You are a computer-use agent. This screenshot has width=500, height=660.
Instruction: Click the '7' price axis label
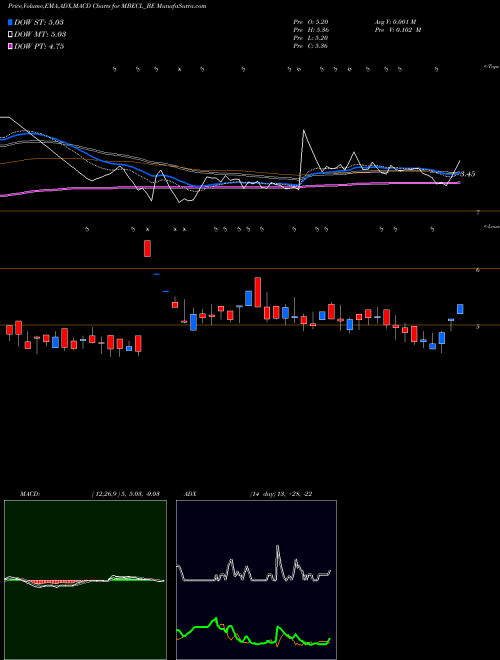[478, 213]
